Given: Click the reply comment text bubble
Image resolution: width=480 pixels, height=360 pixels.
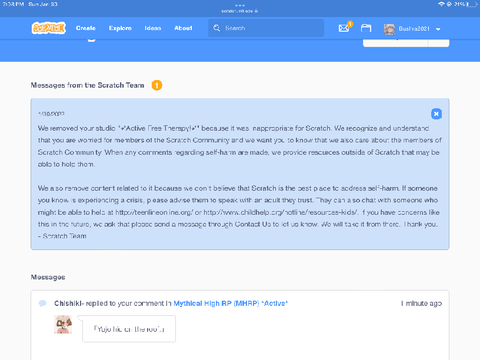Looking at the screenshot, I should pos(129,329).
